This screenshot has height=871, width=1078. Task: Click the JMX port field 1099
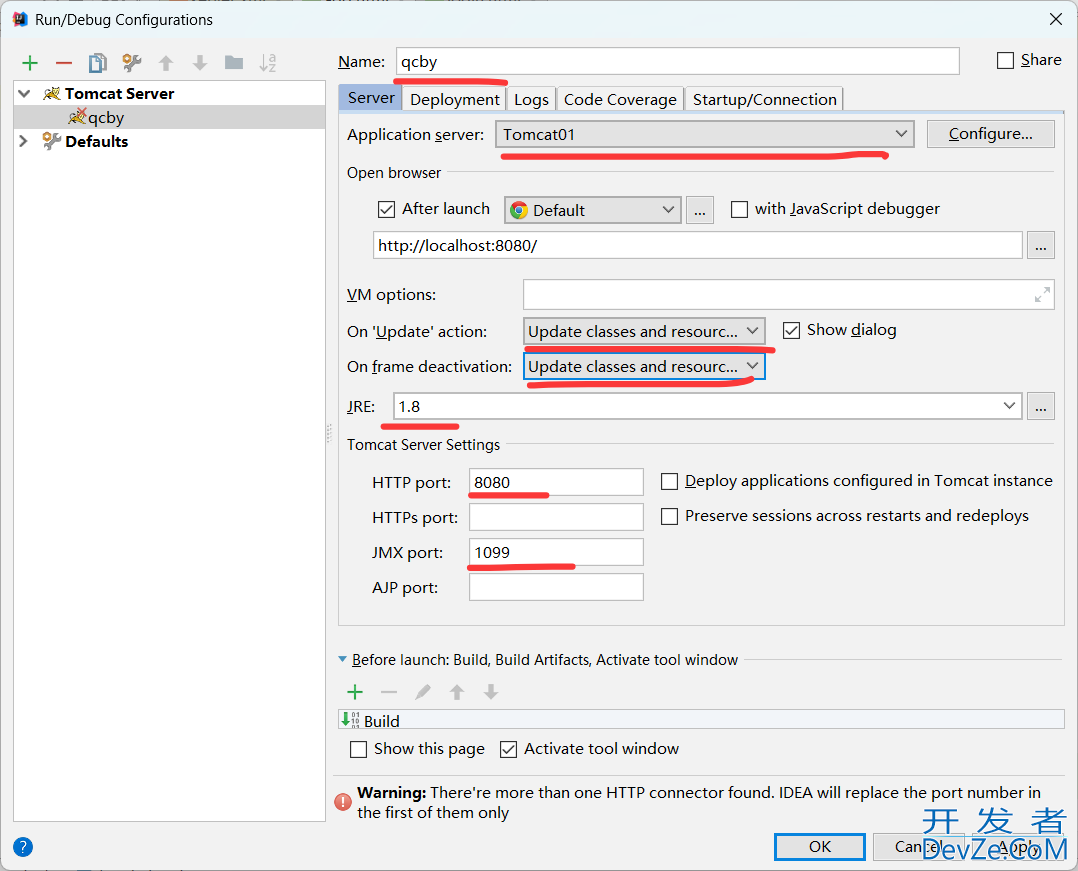(x=556, y=552)
